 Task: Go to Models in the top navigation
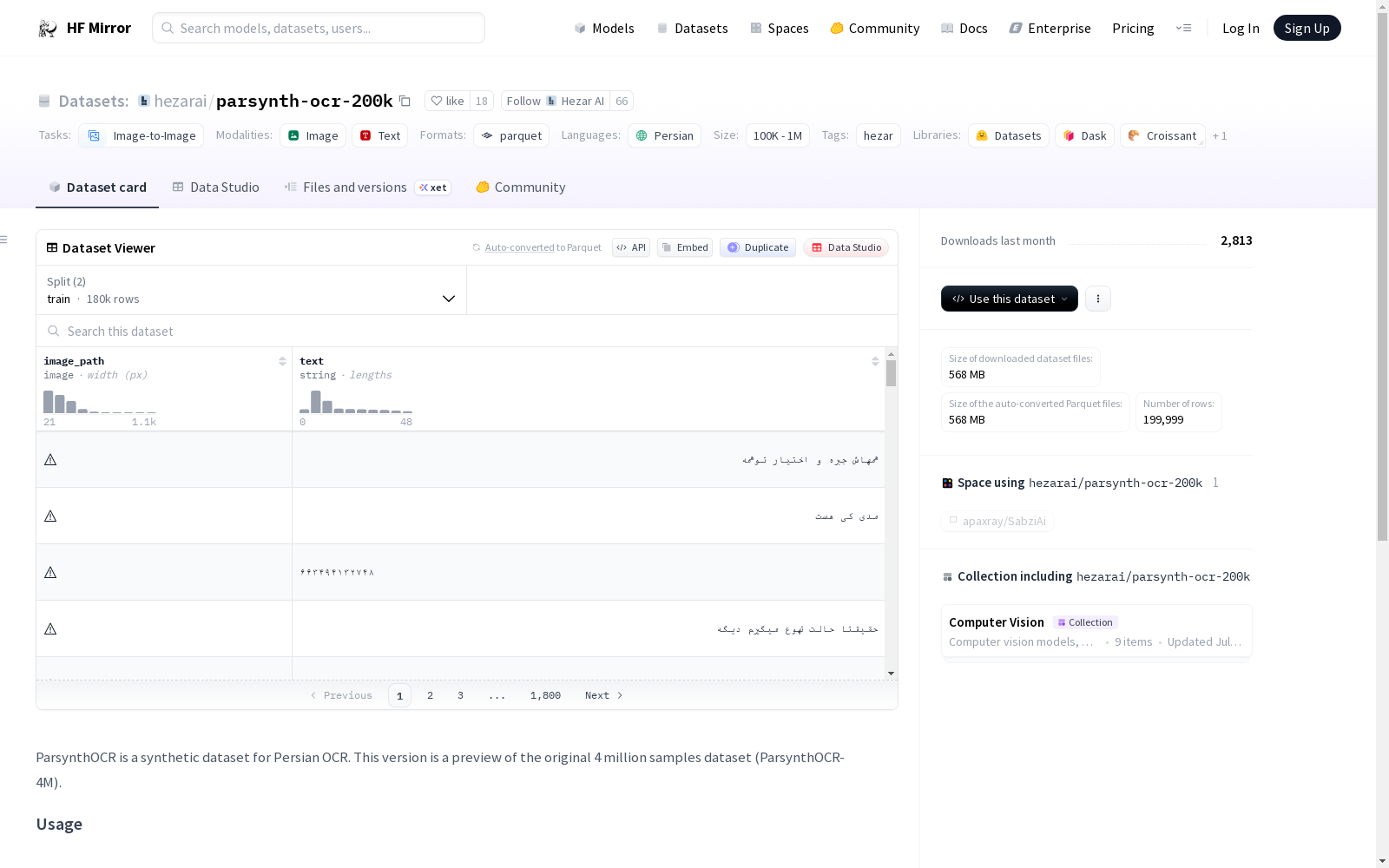604,28
